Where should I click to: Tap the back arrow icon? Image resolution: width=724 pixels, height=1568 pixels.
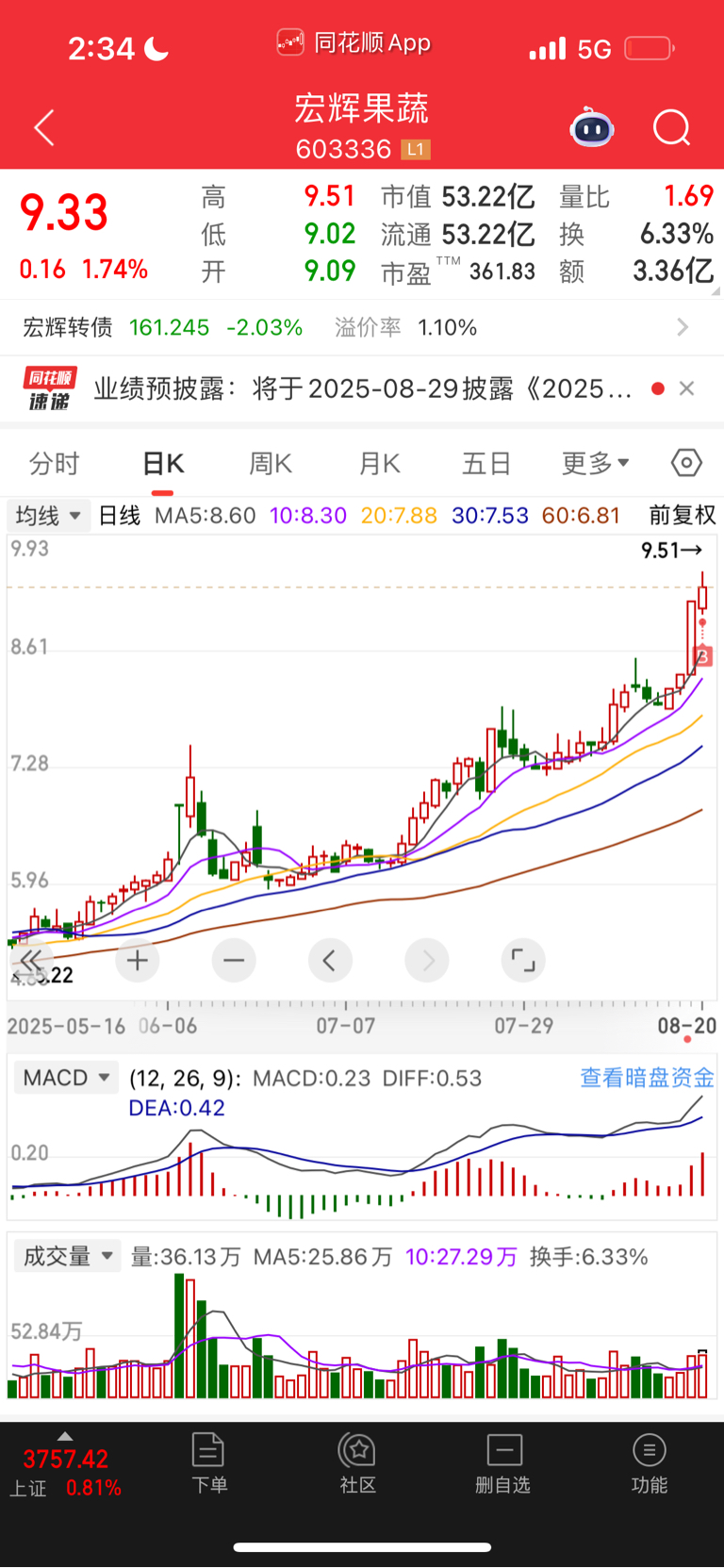coord(44,127)
